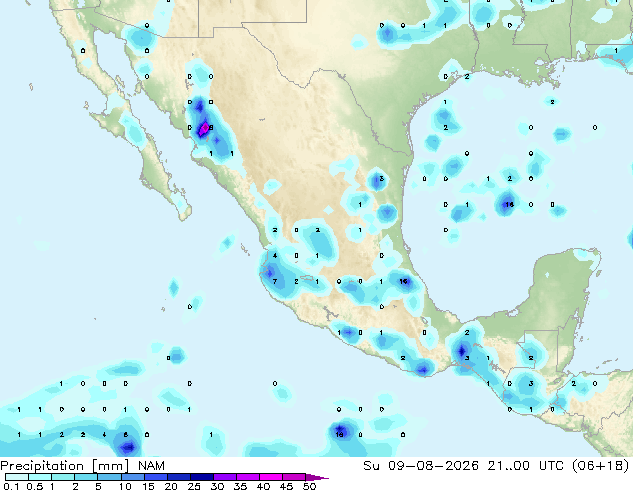The image size is (634, 490).
Task: Click the legend label '10'
Action: click(125, 486)
